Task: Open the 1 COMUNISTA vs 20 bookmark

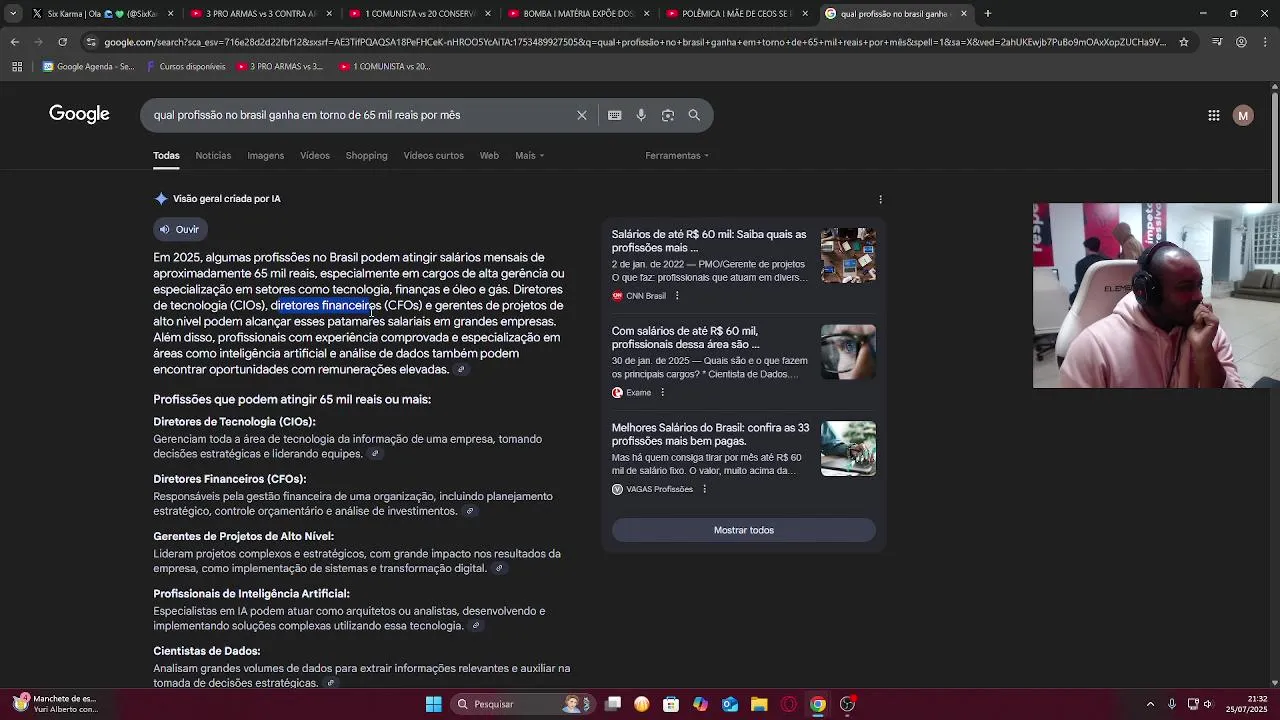Action: 384,67
